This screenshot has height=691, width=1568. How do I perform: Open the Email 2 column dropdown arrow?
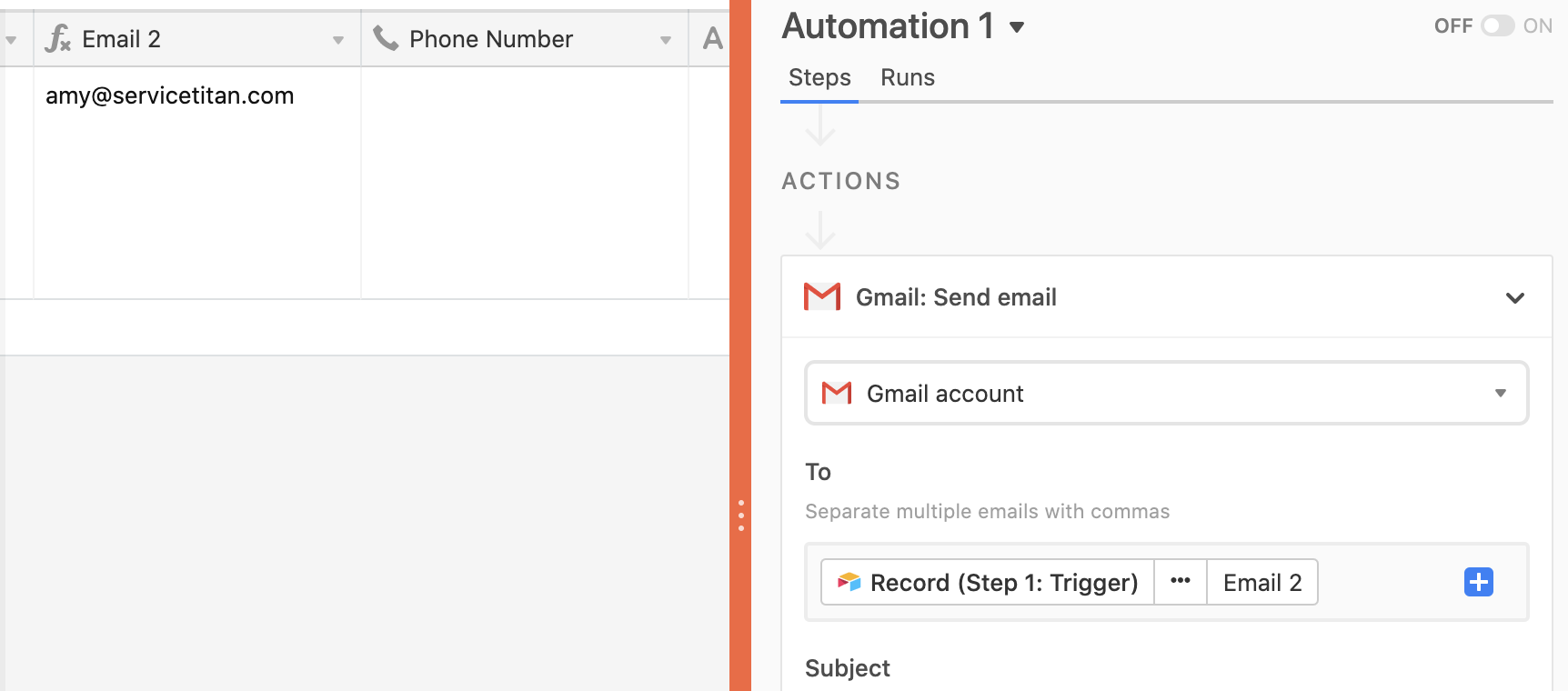(x=338, y=40)
